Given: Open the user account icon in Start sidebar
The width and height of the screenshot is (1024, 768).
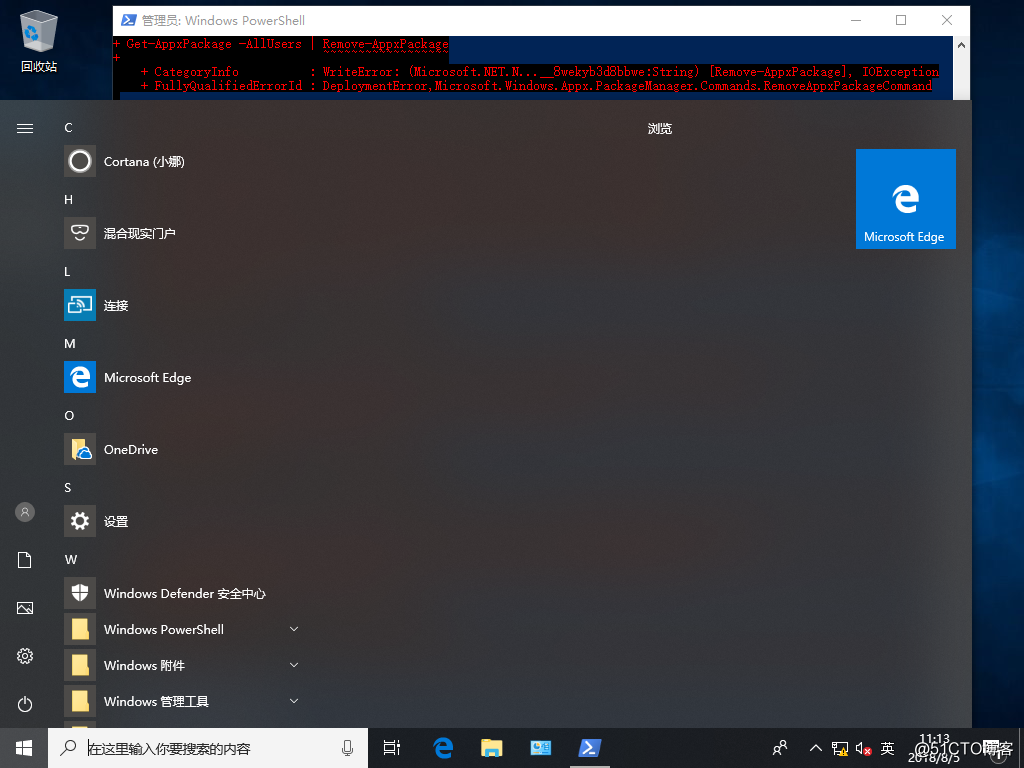Looking at the screenshot, I should [x=25, y=512].
